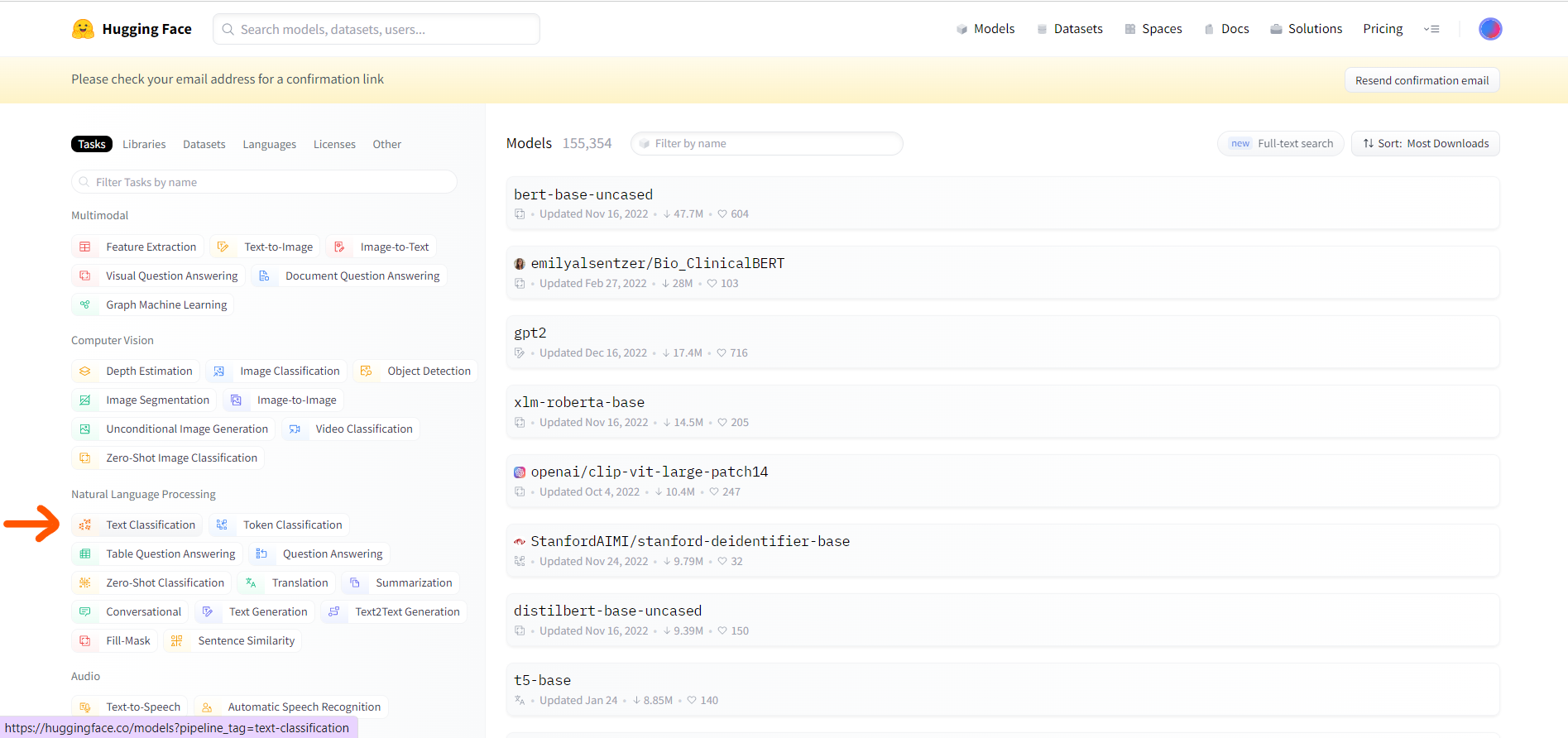Click the Video Classification icon

tap(295, 429)
